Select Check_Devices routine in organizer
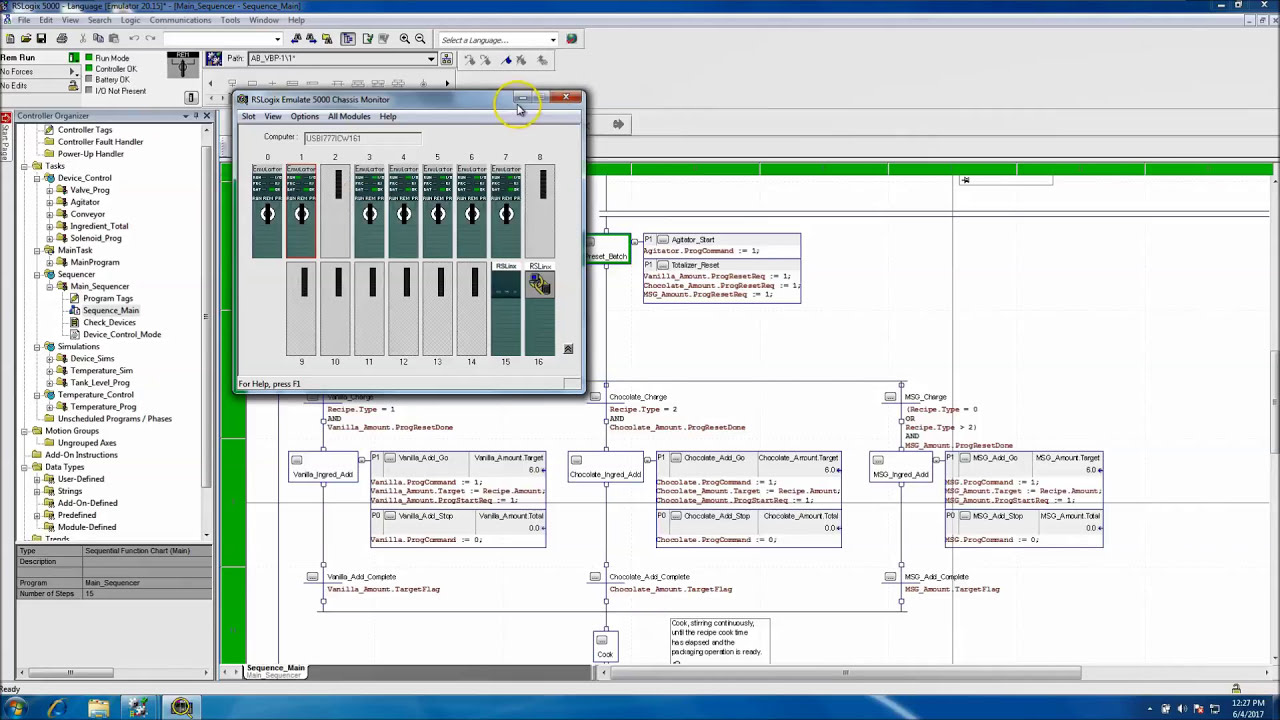The width and height of the screenshot is (1280, 720). (x=109, y=322)
